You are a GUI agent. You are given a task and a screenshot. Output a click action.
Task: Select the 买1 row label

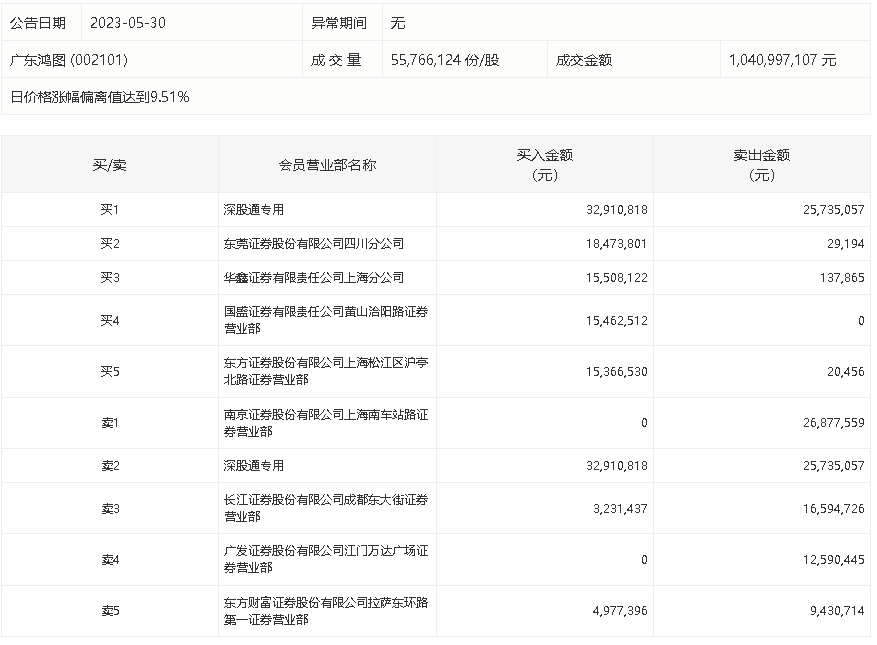[x=110, y=210]
